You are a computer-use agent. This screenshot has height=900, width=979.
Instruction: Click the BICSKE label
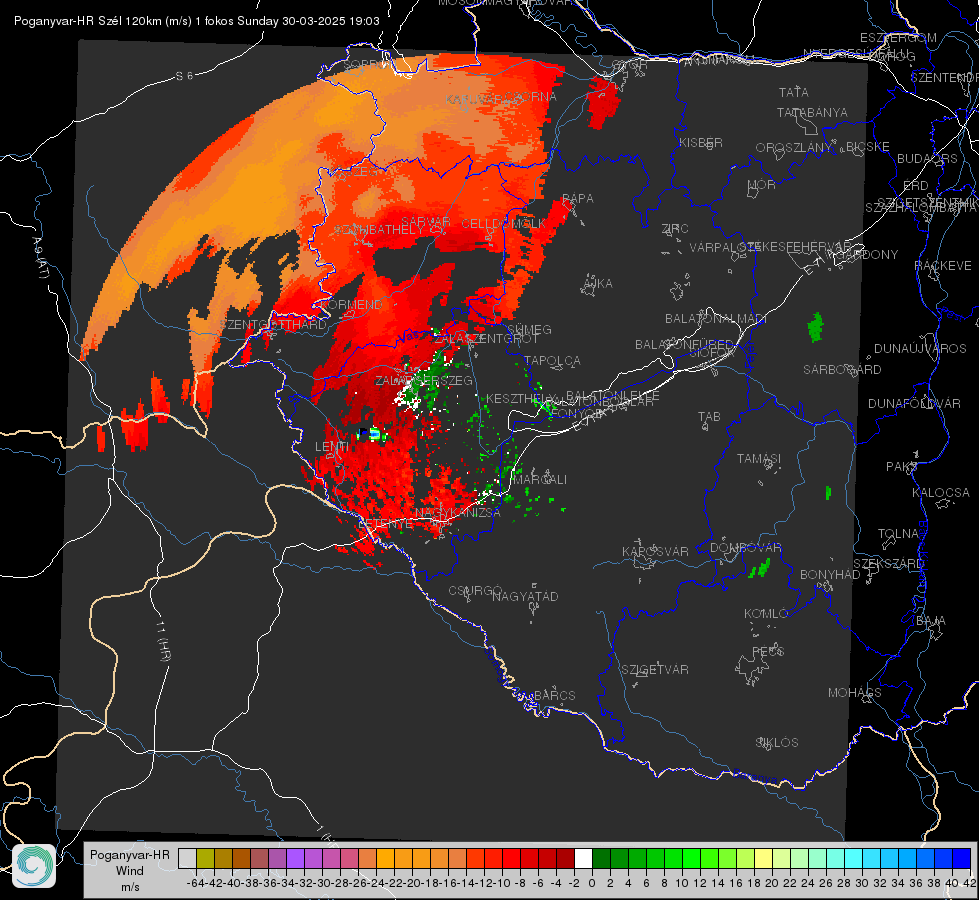tap(867, 146)
